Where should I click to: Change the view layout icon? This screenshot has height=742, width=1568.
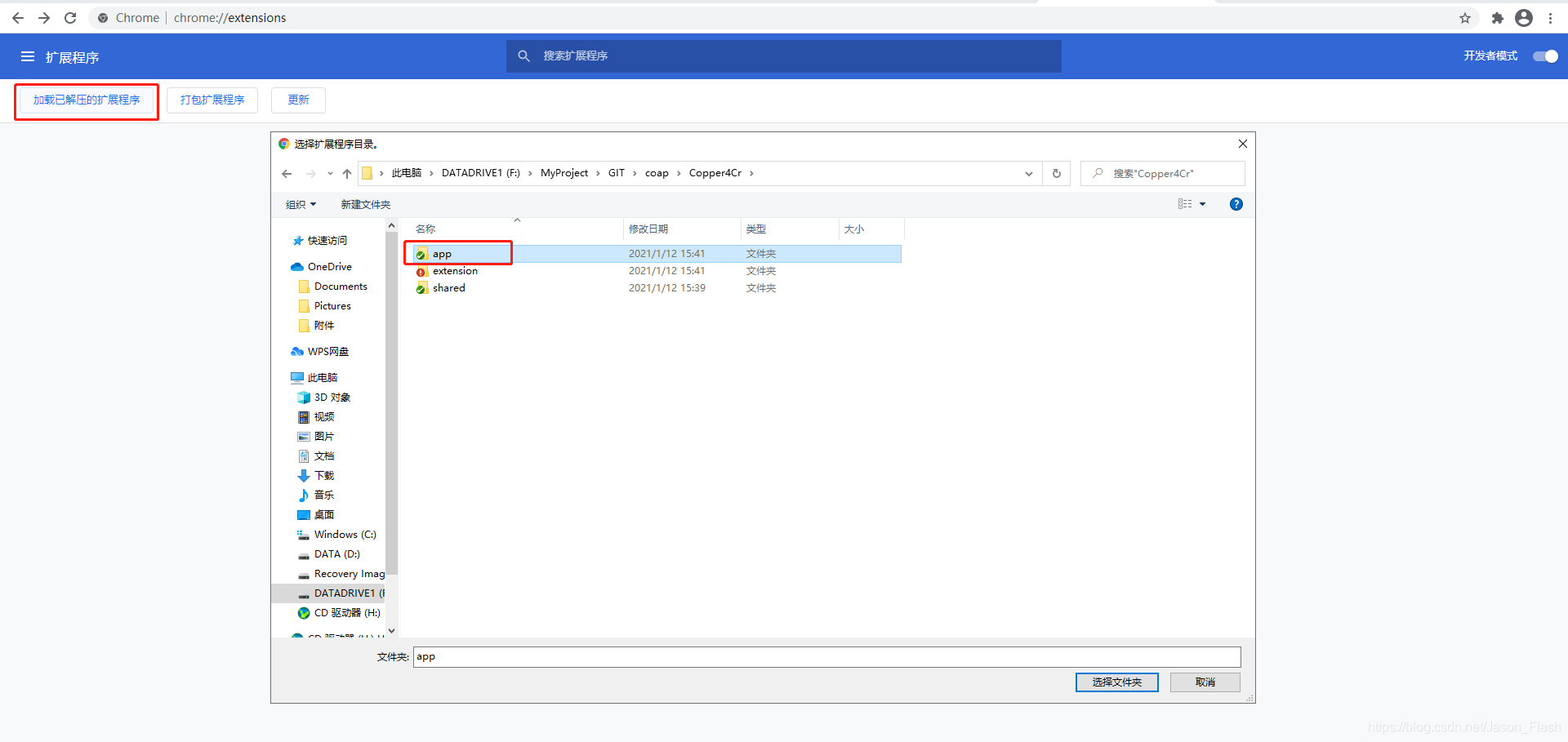(x=1185, y=204)
